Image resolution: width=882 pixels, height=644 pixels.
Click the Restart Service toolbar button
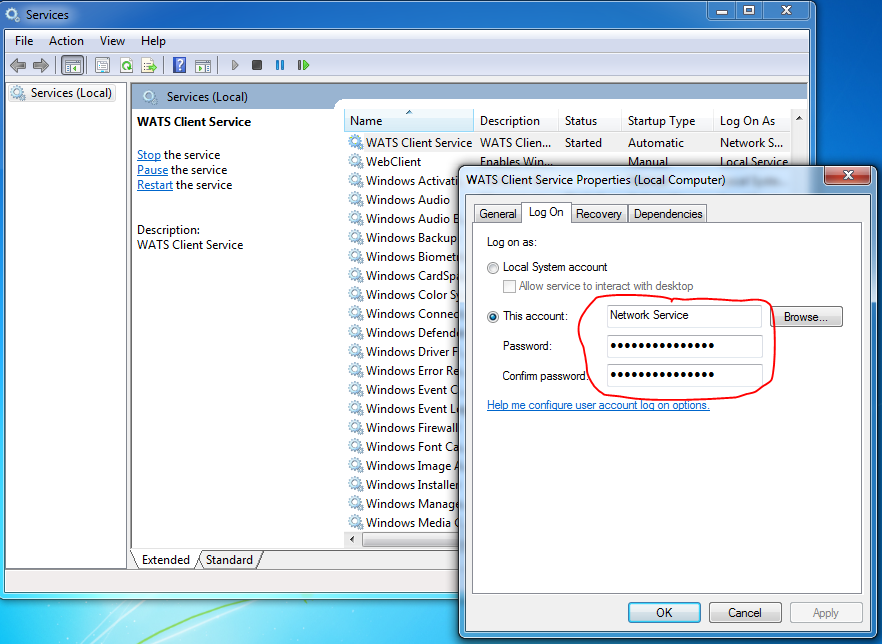[x=303, y=66]
